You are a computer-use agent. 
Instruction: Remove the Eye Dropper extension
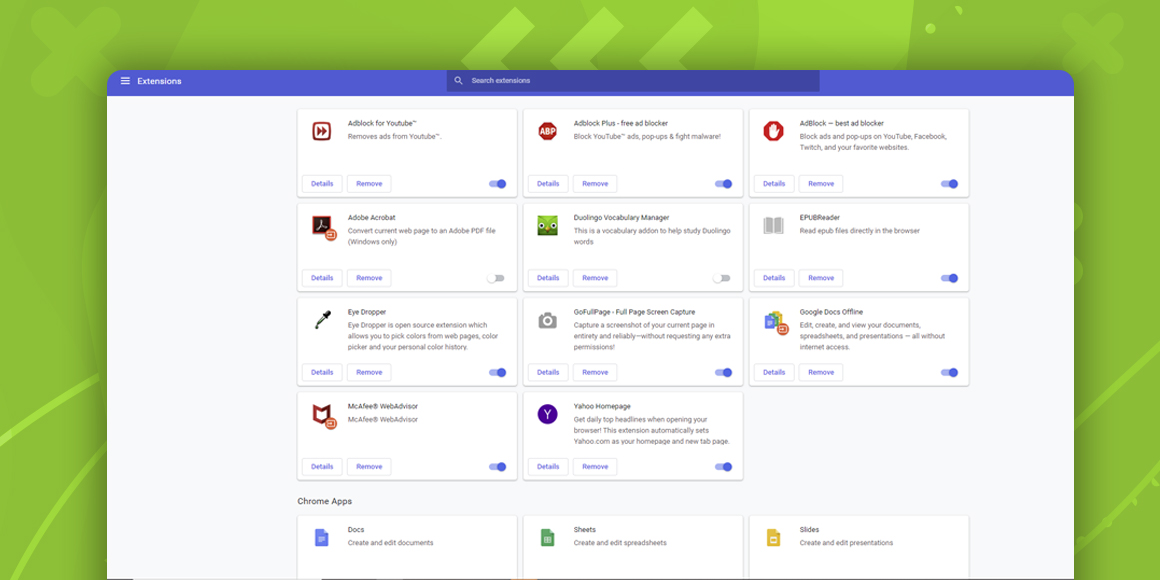click(369, 372)
